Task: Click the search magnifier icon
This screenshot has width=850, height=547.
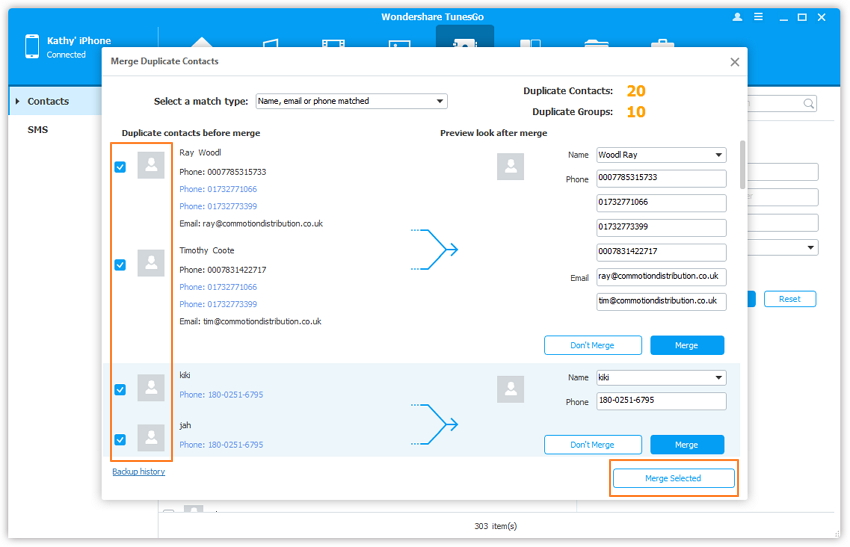Action: coord(808,103)
